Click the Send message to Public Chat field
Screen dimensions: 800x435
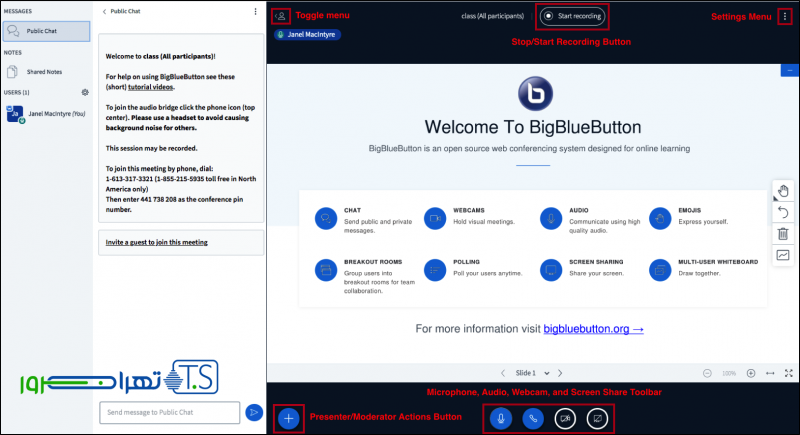coord(170,412)
